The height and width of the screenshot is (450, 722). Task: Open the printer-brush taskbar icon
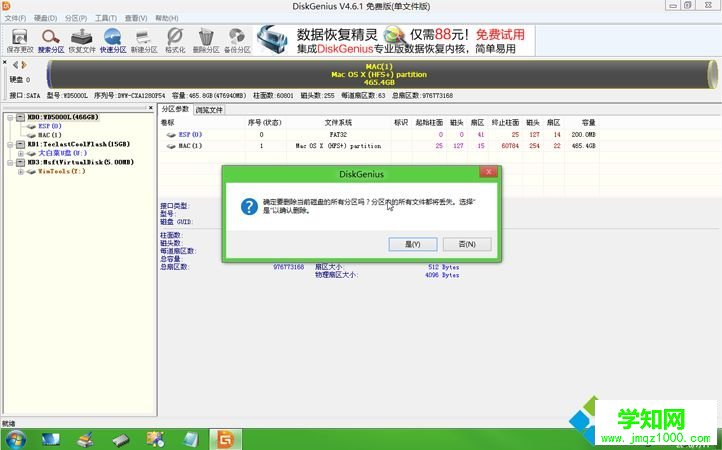point(86,439)
